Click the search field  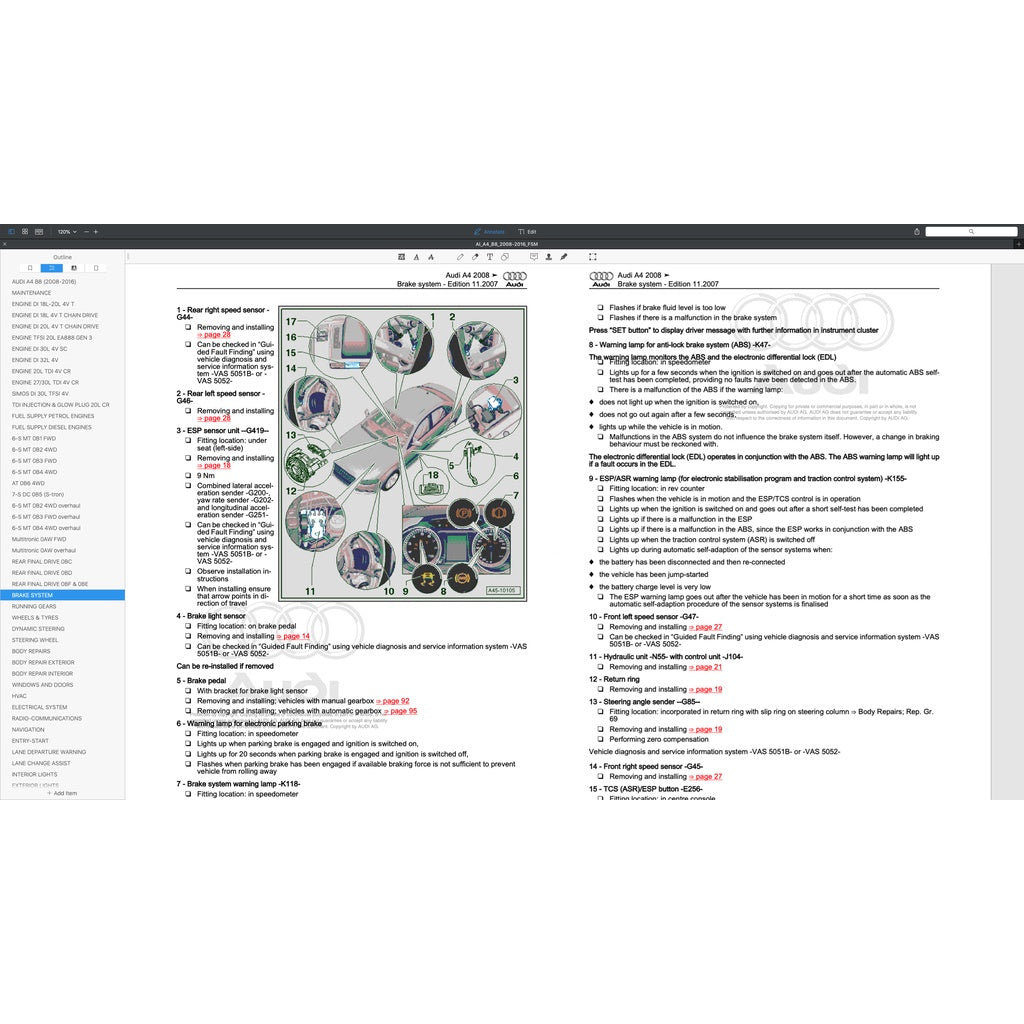pos(970,231)
